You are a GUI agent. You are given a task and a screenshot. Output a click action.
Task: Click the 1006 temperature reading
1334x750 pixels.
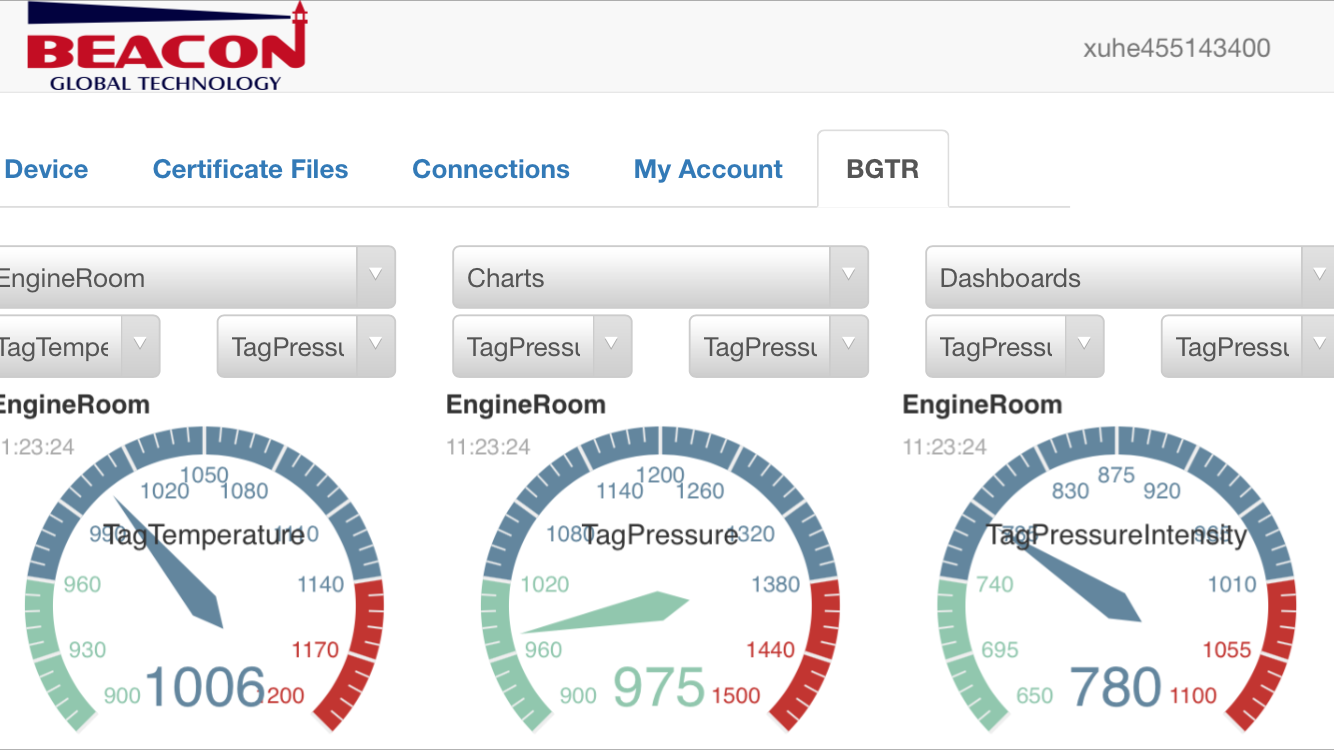[x=205, y=688]
